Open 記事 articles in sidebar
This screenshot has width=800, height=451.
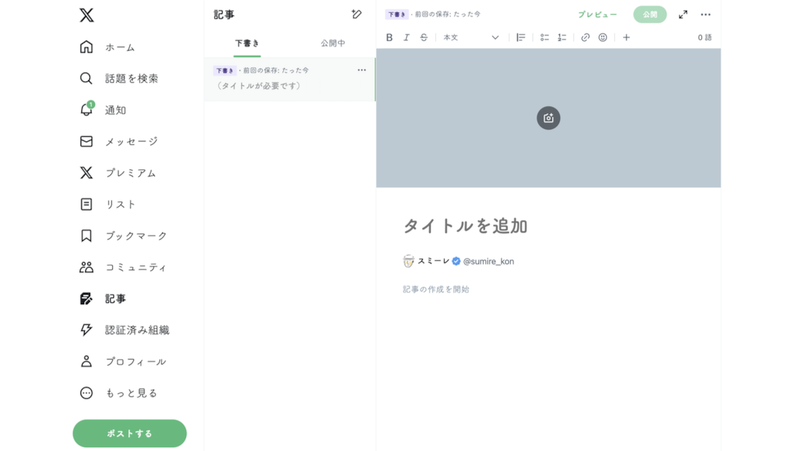(x=103, y=298)
